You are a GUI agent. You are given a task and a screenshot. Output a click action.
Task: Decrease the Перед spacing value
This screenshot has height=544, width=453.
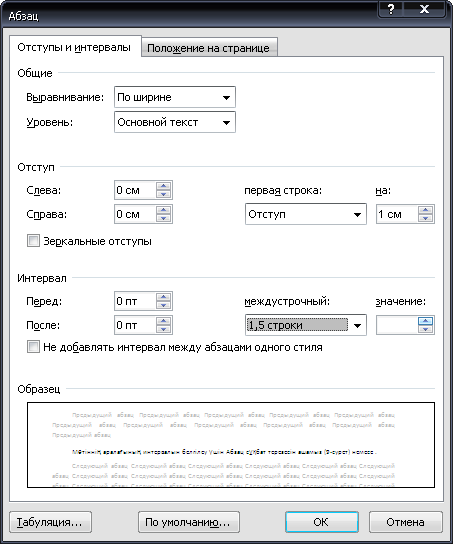[x=163, y=305]
